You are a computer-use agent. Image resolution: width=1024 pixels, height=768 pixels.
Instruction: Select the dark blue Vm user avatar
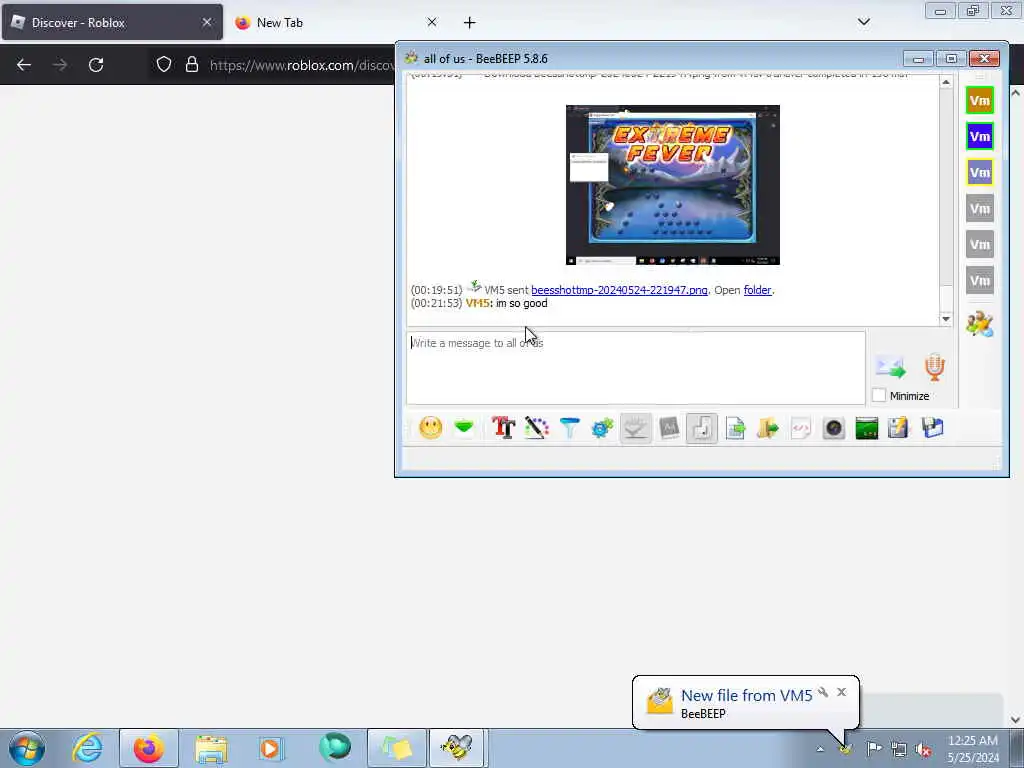pyautogui.click(x=980, y=136)
